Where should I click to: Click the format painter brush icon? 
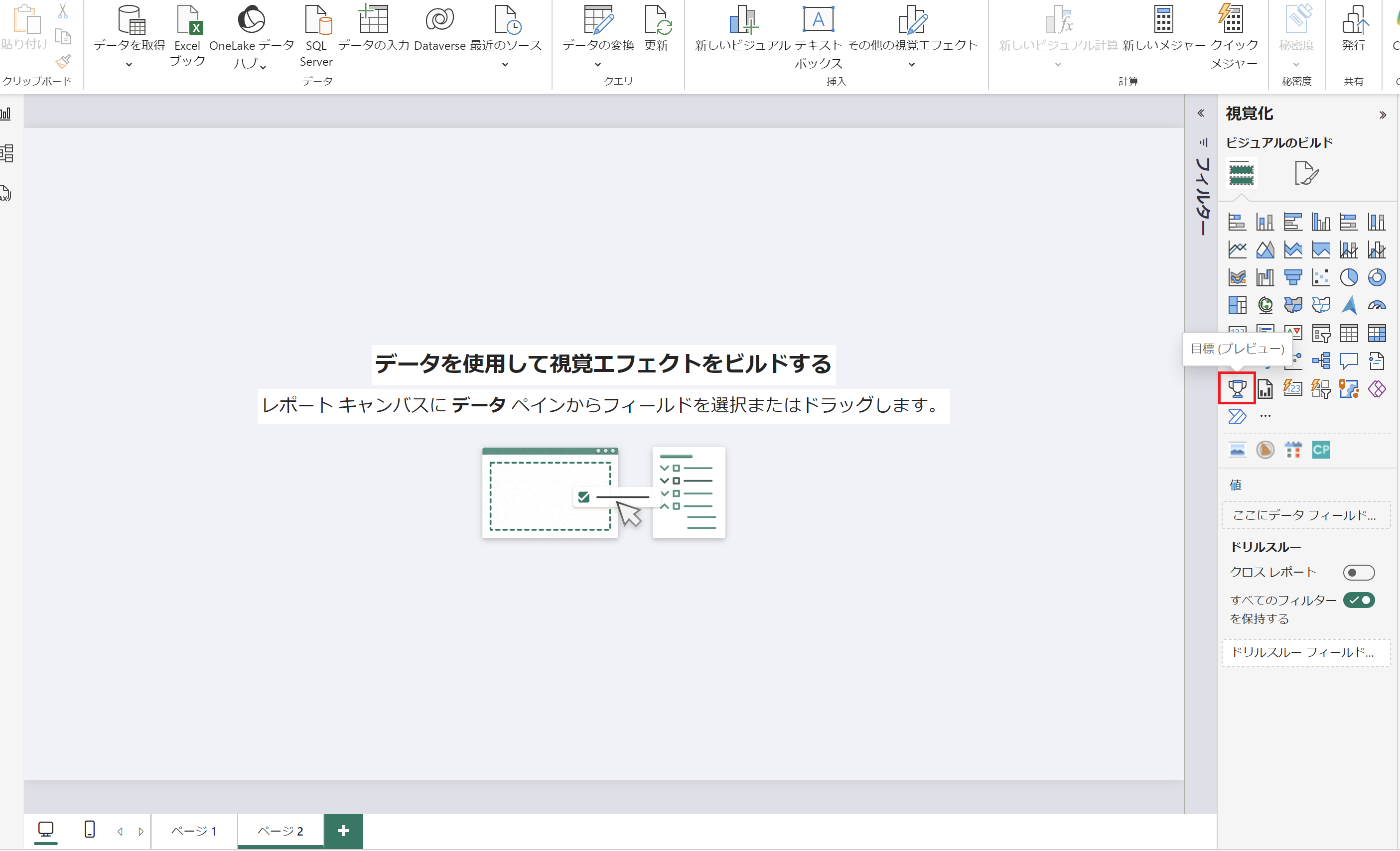pos(63,60)
